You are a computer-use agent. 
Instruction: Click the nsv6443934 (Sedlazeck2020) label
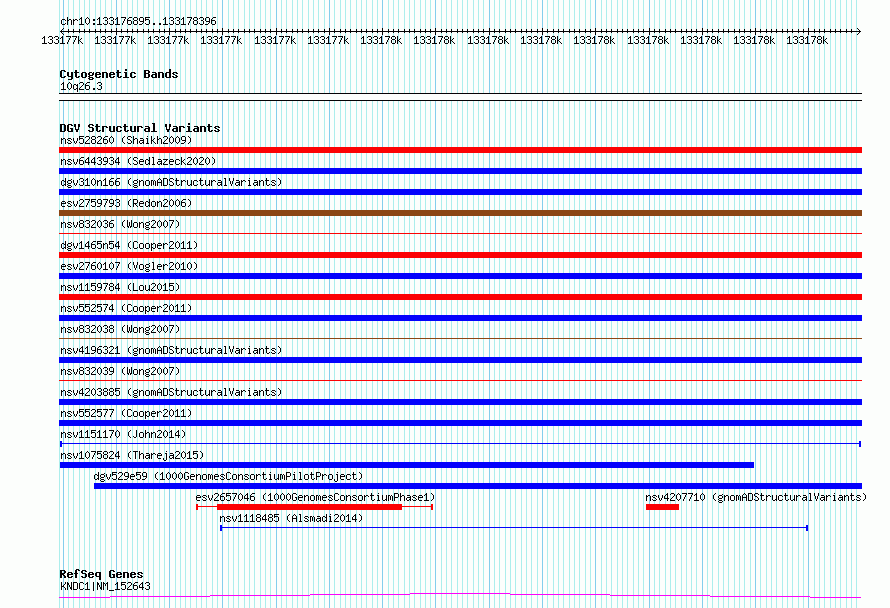138,161
